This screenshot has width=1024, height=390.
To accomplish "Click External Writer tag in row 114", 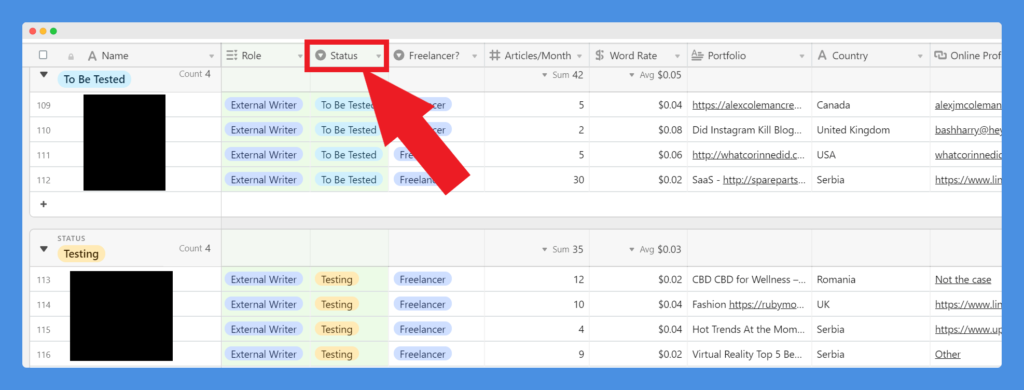I will (x=264, y=304).
